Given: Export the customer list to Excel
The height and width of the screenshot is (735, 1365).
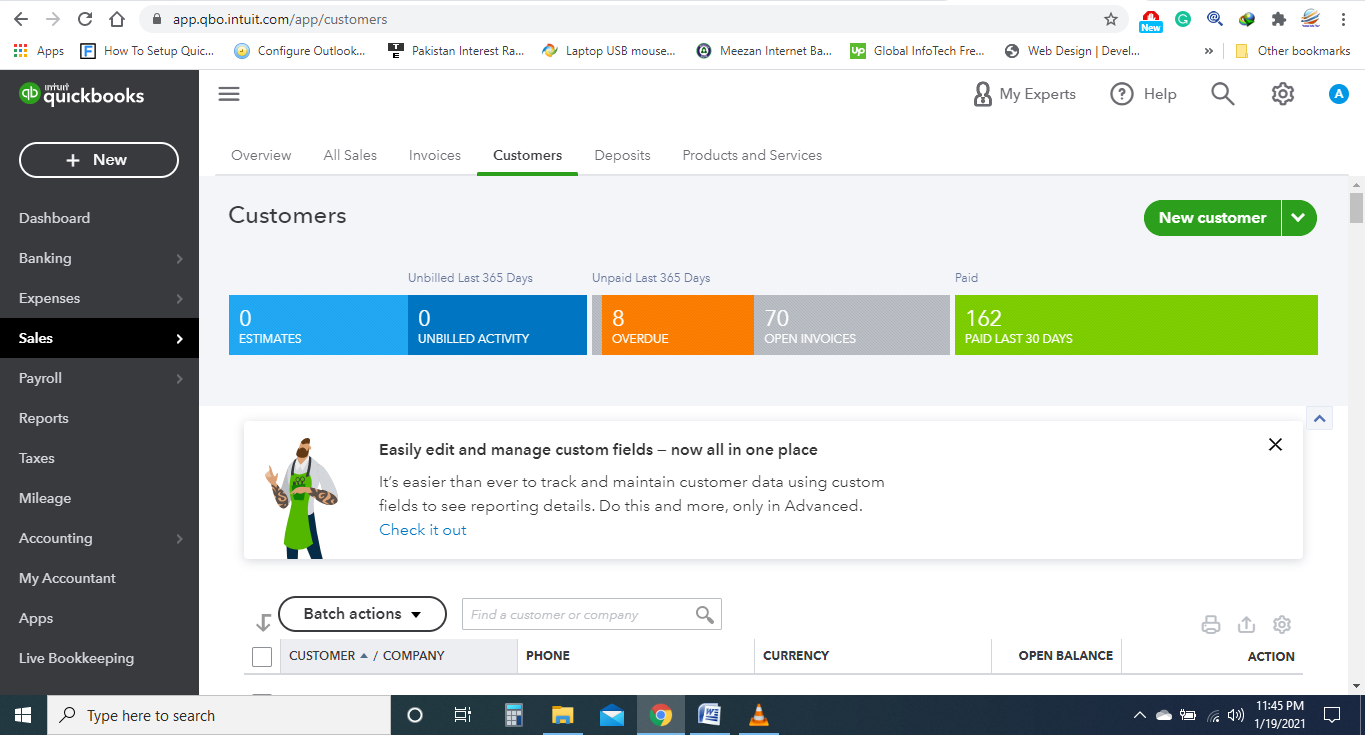Looking at the screenshot, I should pyautogui.click(x=1246, y=625).
